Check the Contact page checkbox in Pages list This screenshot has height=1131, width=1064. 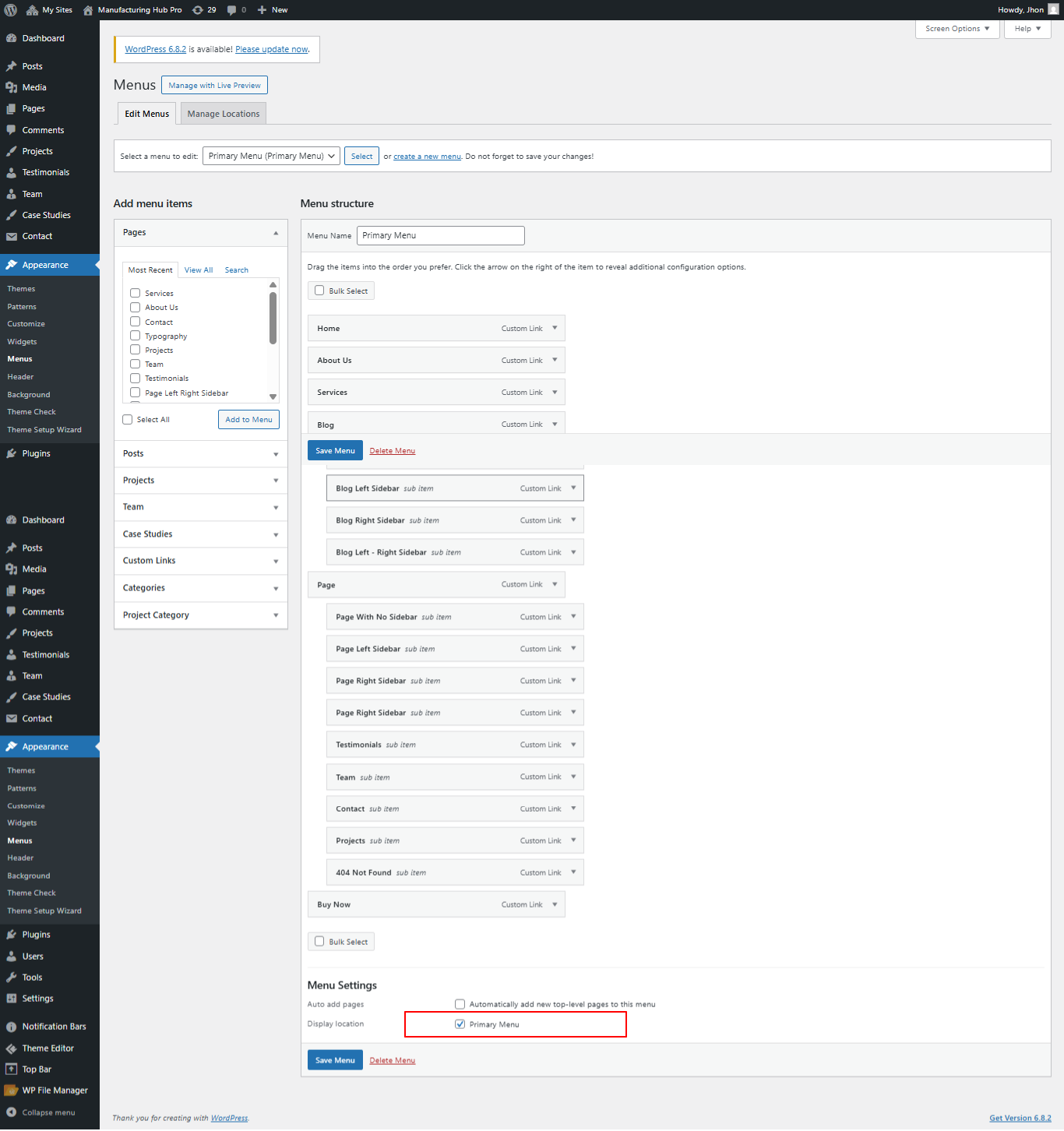135,322
